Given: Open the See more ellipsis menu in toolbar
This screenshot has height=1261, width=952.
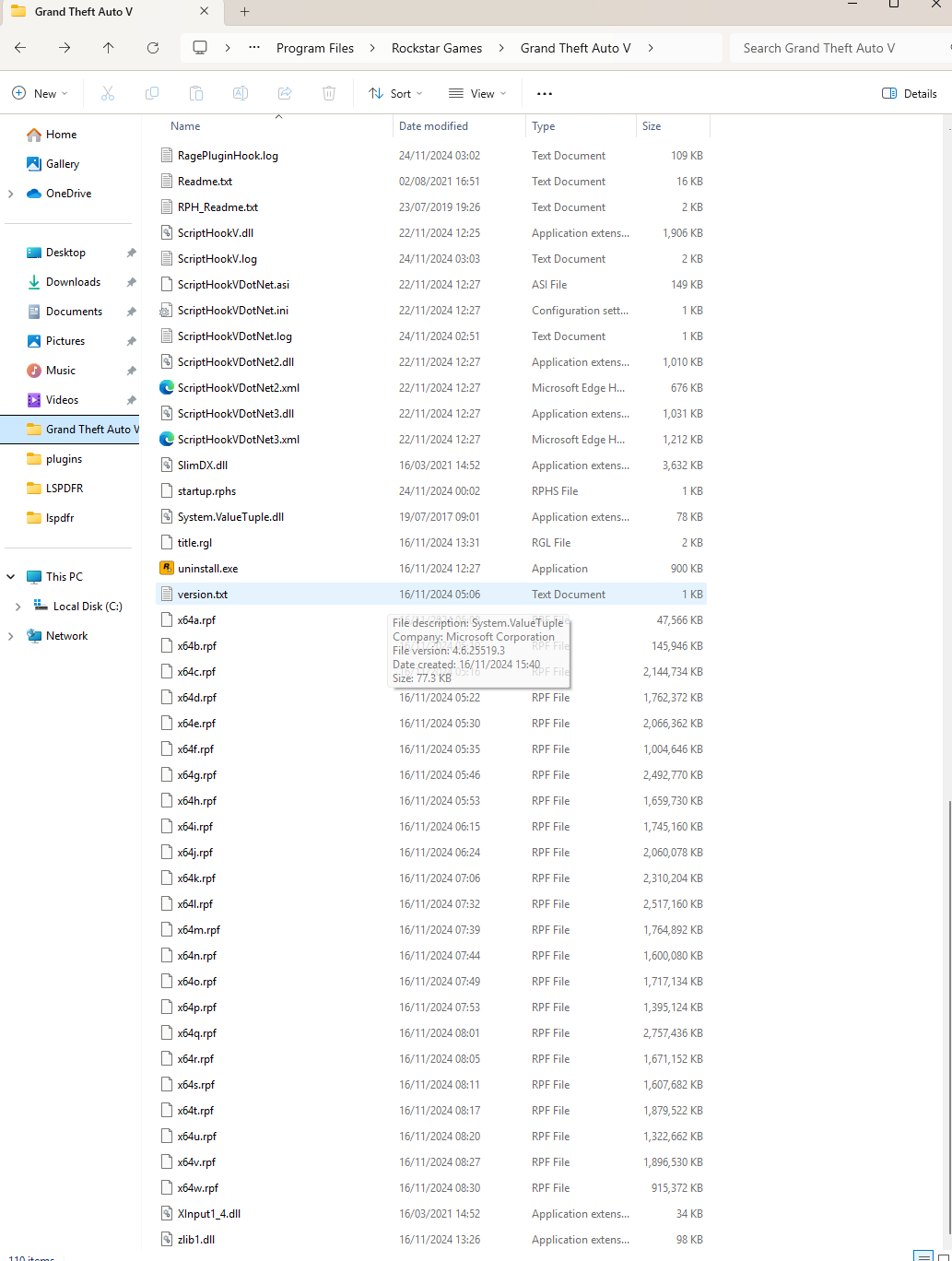Looking at the screenshot, I should [545, 93].
